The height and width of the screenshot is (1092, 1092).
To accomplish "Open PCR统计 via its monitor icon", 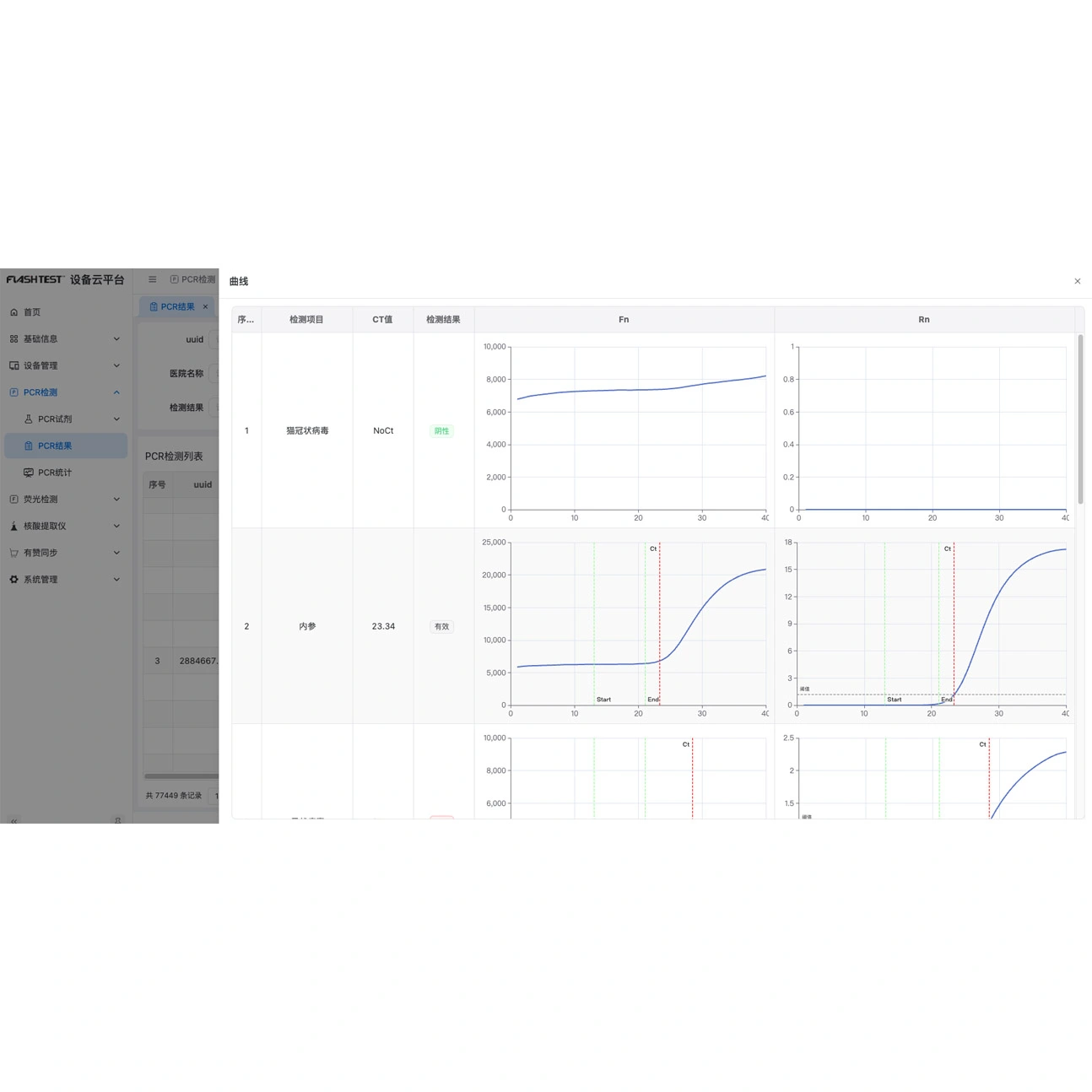I will [27, 472].
